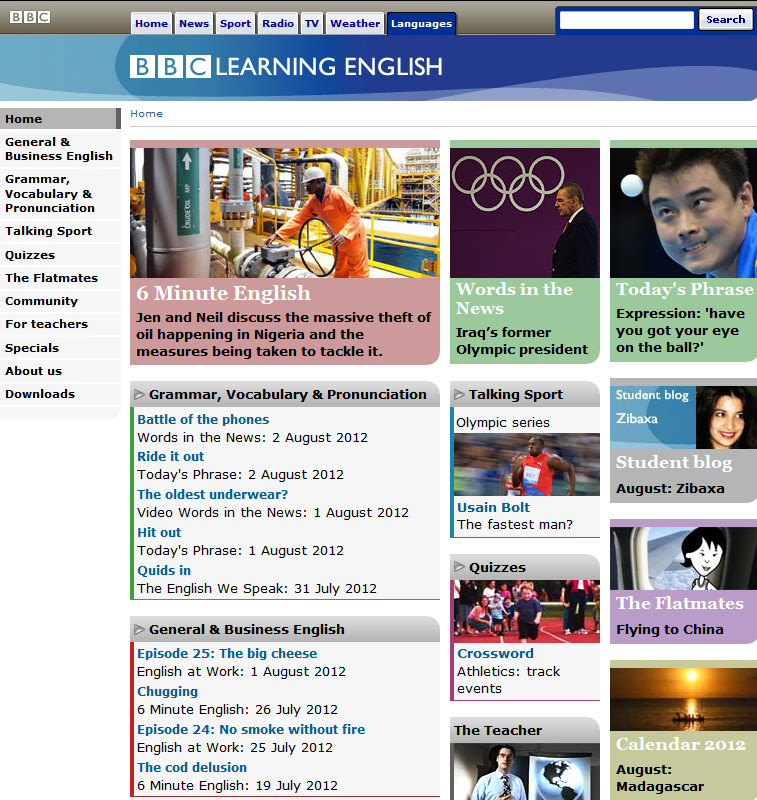The height and width of the screenshot is (800, 757).
Task: Open the Sport tab
Action: coord(235,23)
